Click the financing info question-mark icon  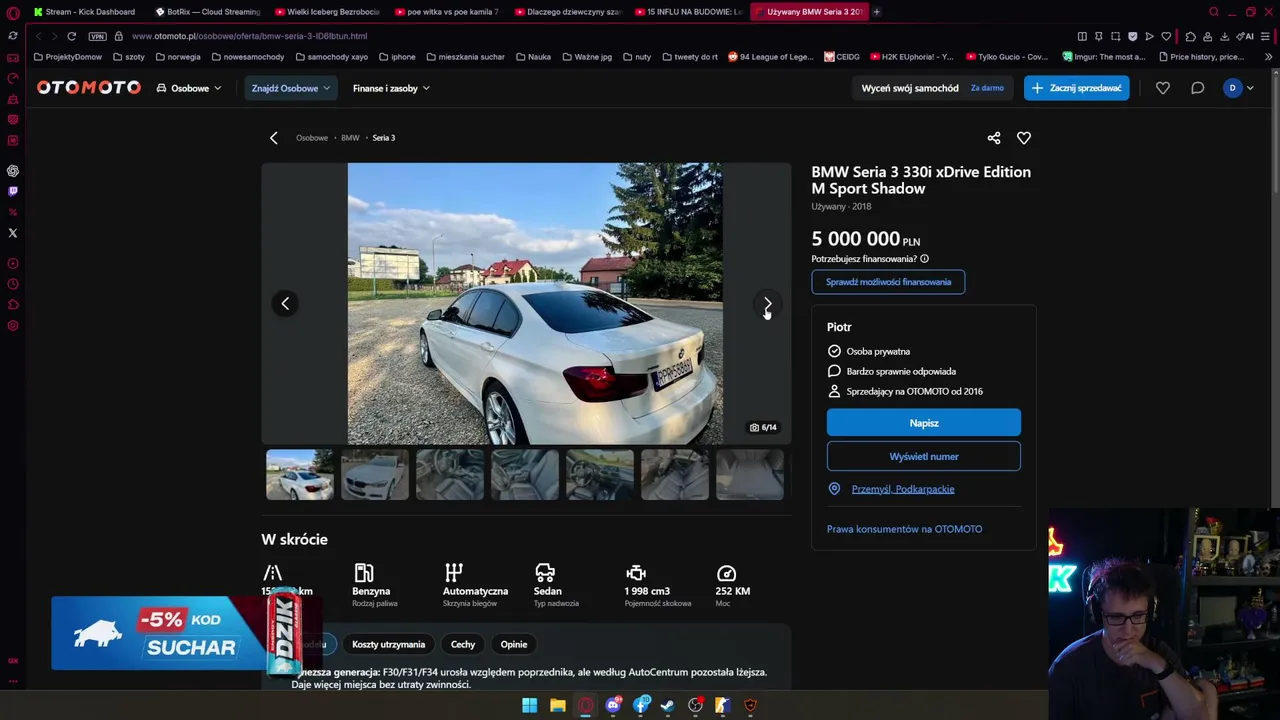[924, 259]
